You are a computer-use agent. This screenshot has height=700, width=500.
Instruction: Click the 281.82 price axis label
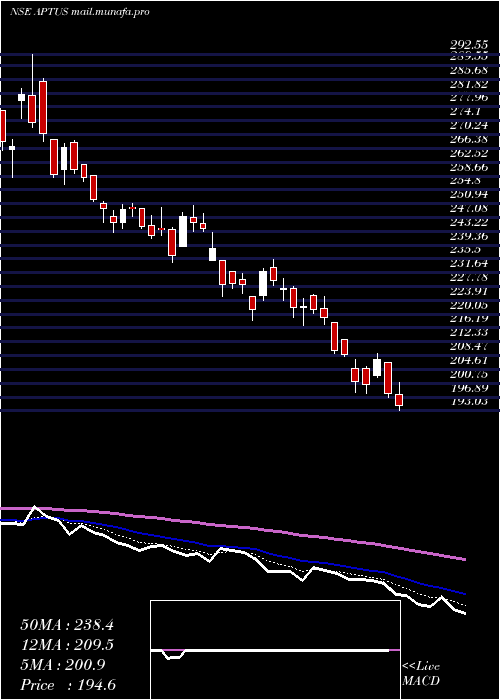tap(469, 84)
